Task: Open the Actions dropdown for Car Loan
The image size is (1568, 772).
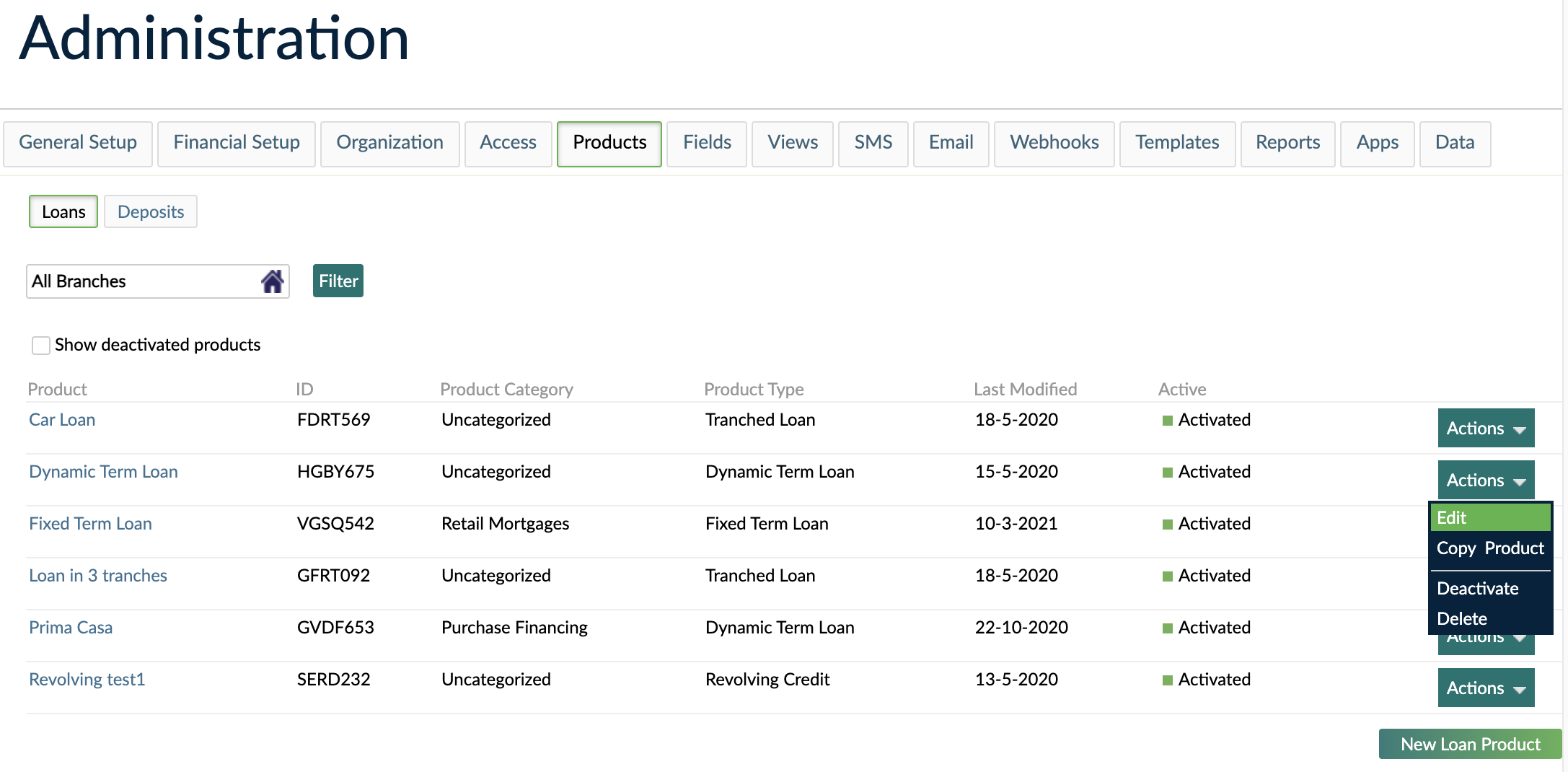Action: 1485,427
